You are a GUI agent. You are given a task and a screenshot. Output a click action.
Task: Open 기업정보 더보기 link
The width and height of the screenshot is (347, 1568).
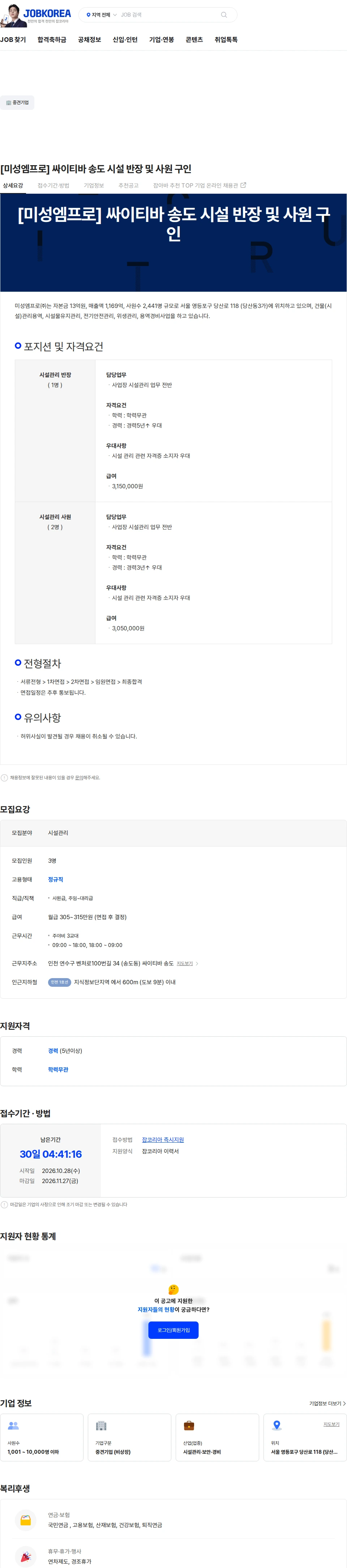pos(327,1403)
